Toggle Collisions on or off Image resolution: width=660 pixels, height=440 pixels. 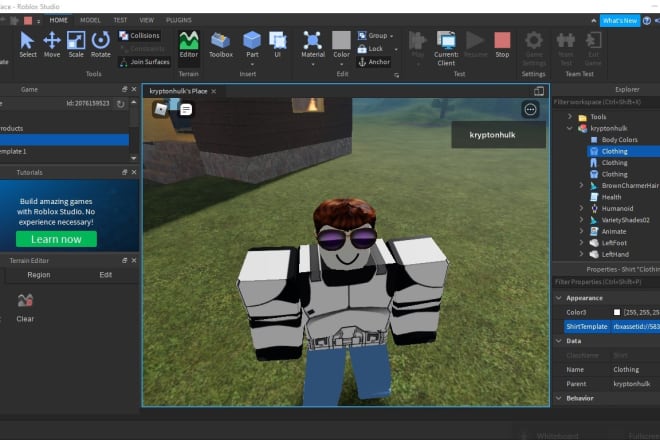[139, 35]
